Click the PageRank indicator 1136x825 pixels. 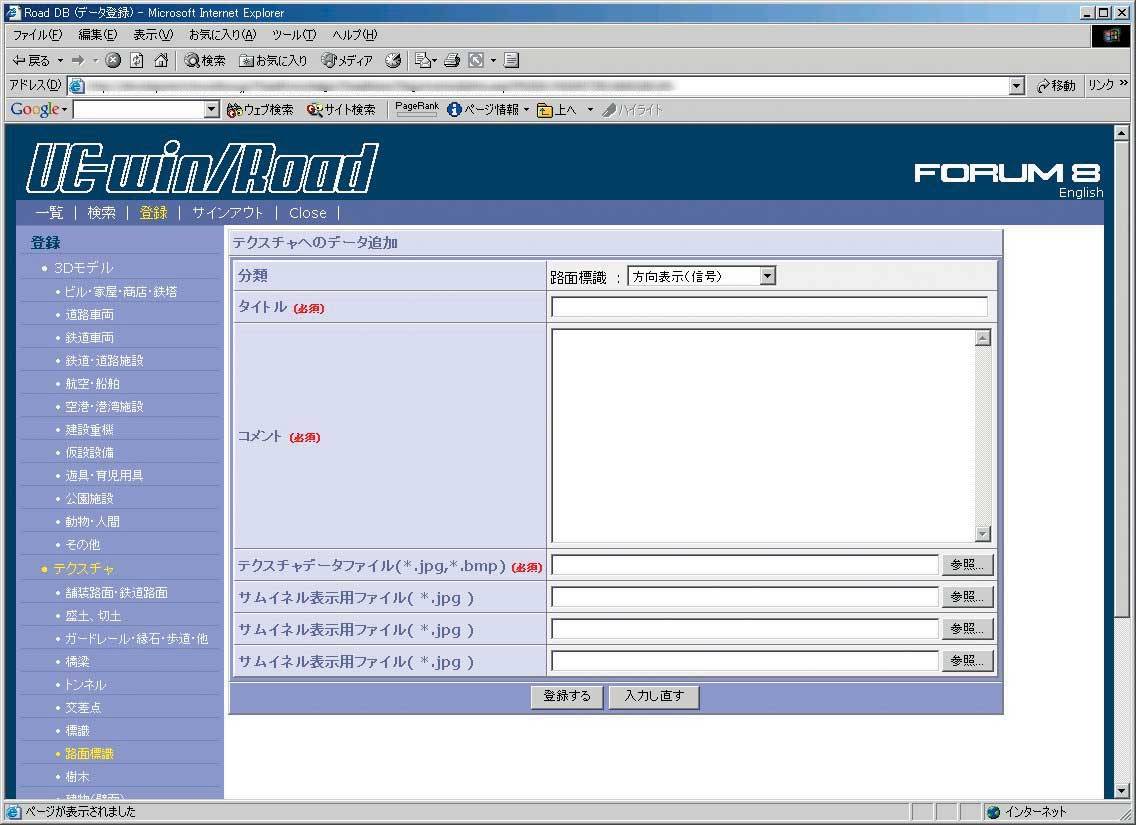pyautogui.click(x=417, y=109)
